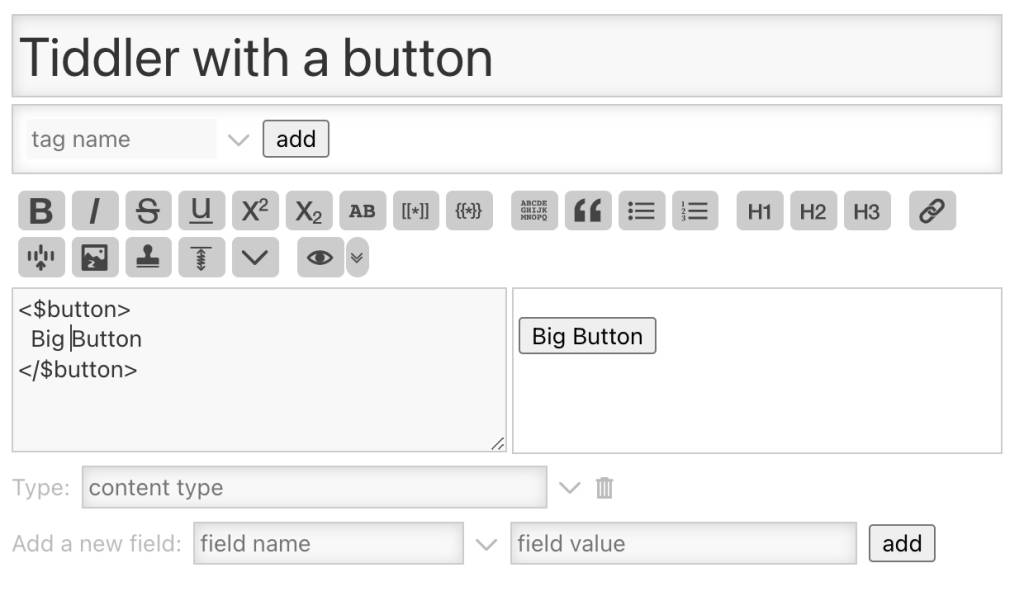Expand the tag name dropdown chevron
This screenshot has width=1024, height=601.
(x=238, y=139)
